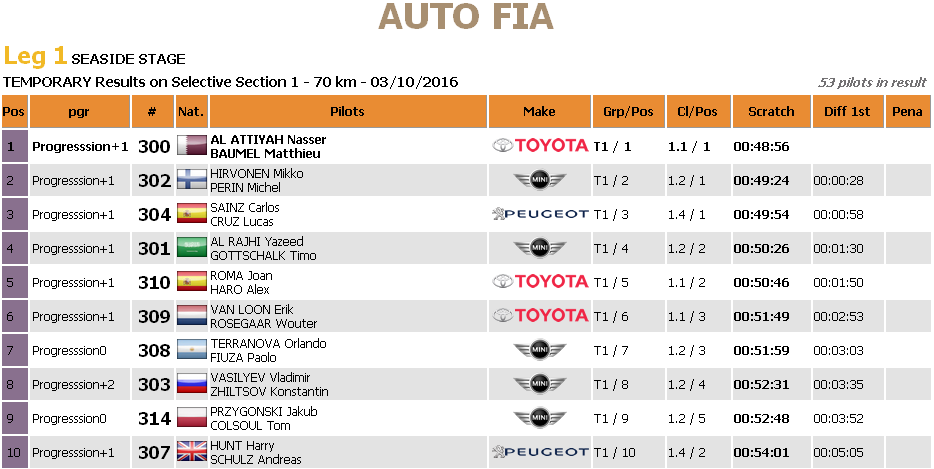Click the Qatar flag for car 300
Screen dimensions: 934x469
pyautogui.click(x=192, y=146)
